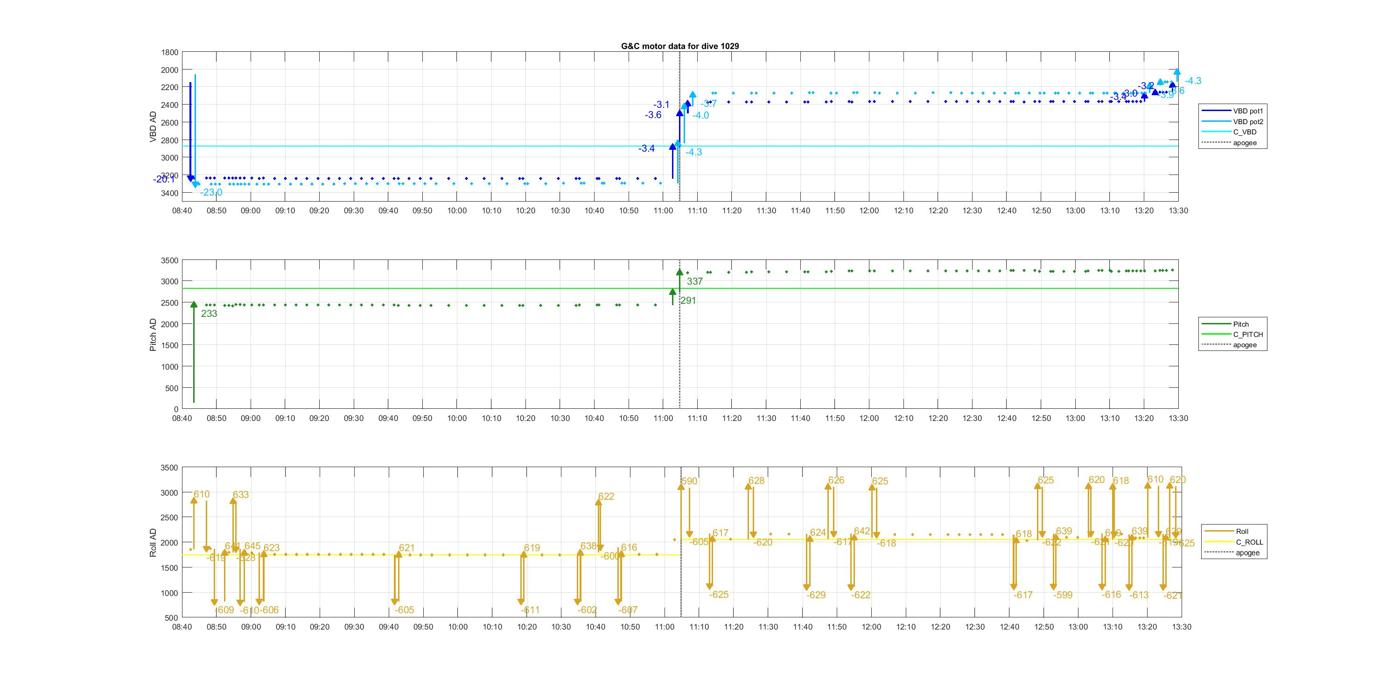Click the '-605' roll label near 09:40
Image resolution: width=1400 pixels, height=693 pixels.
[x=404, y=610]
